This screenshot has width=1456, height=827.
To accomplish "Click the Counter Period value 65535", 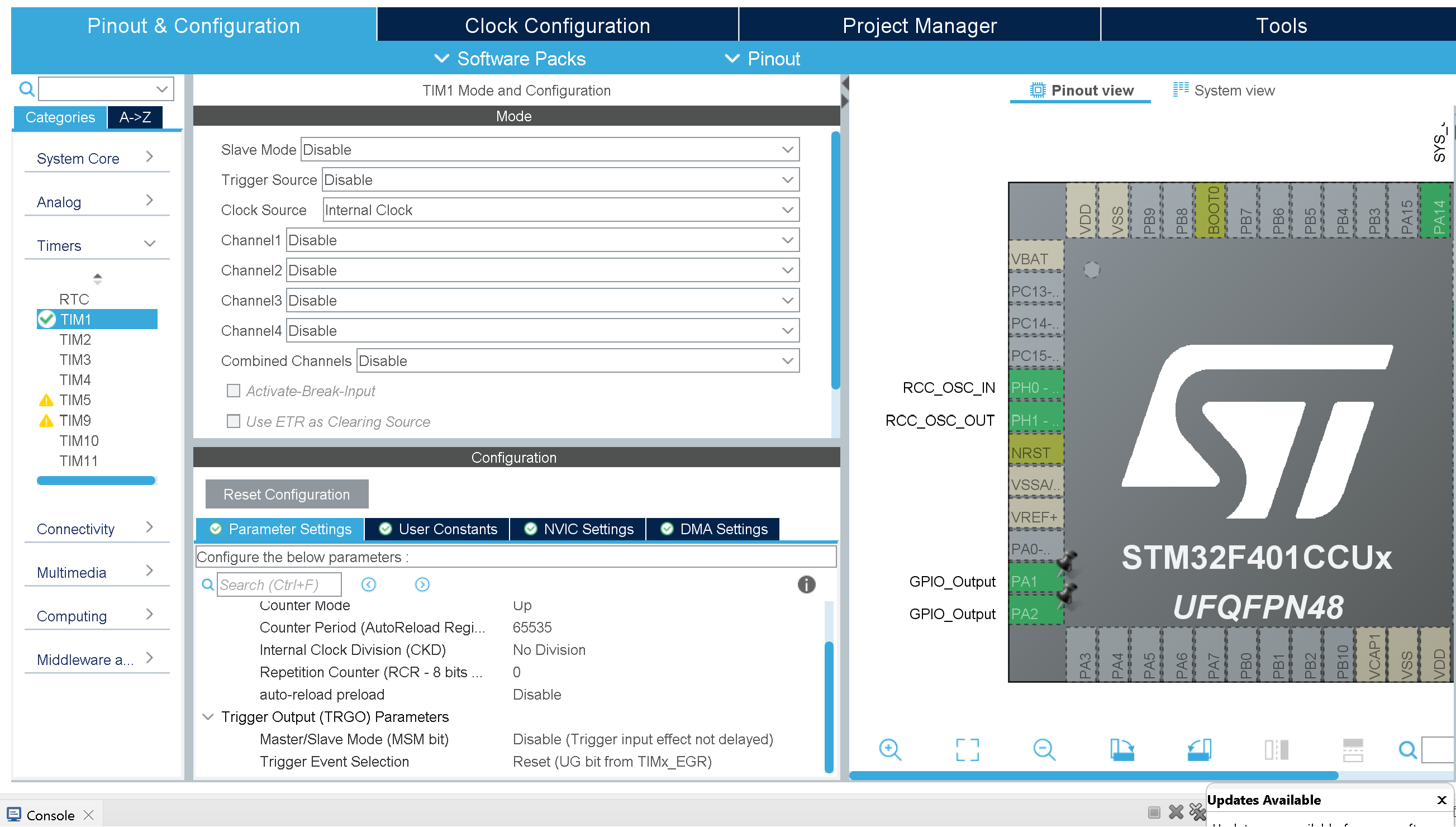I will click(x=532, y=628).
